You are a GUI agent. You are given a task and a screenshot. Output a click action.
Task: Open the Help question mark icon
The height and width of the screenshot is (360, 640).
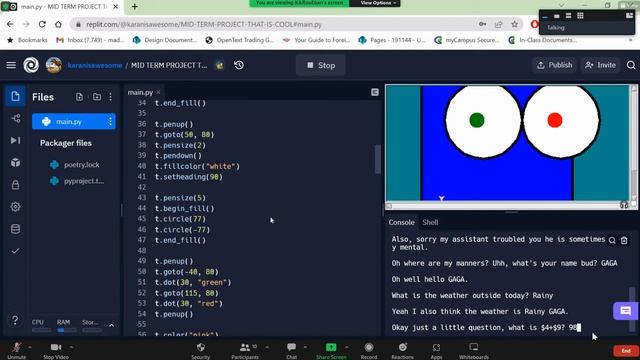15,320
